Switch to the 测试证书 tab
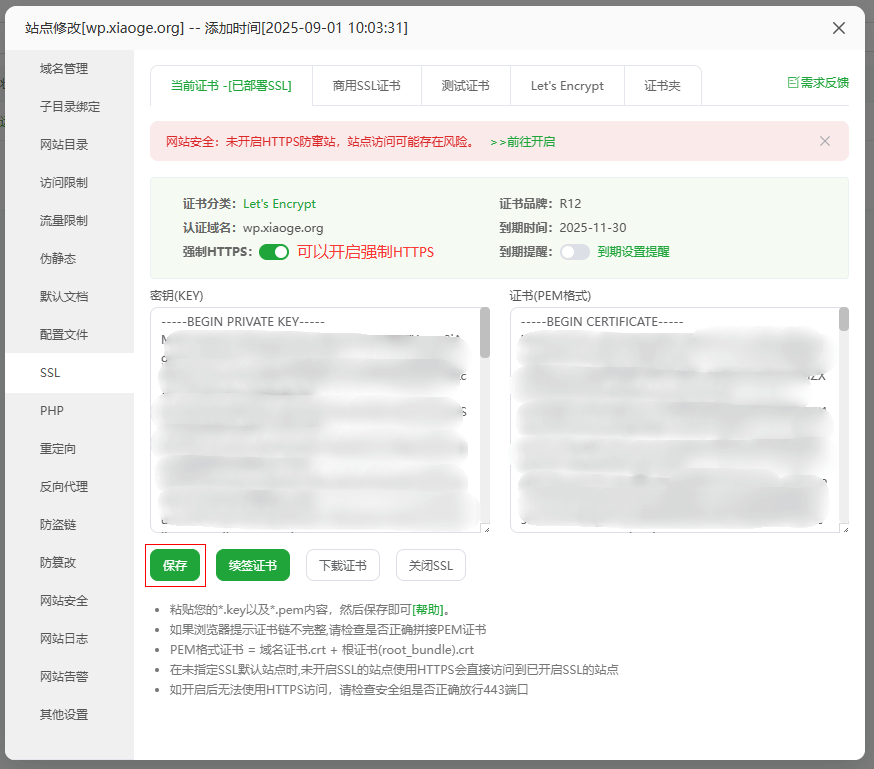The image size is (874, 769). click(x=466, y=85)
